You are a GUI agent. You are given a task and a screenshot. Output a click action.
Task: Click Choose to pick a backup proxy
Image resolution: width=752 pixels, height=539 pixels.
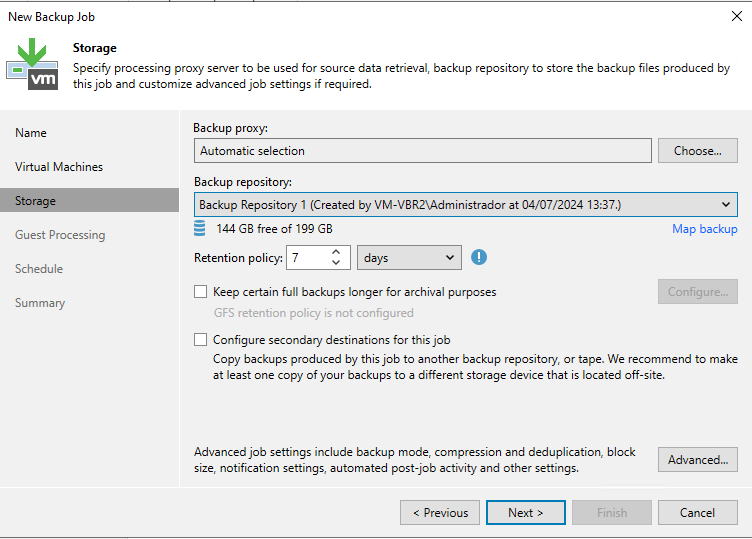click(x=697, y=151)
